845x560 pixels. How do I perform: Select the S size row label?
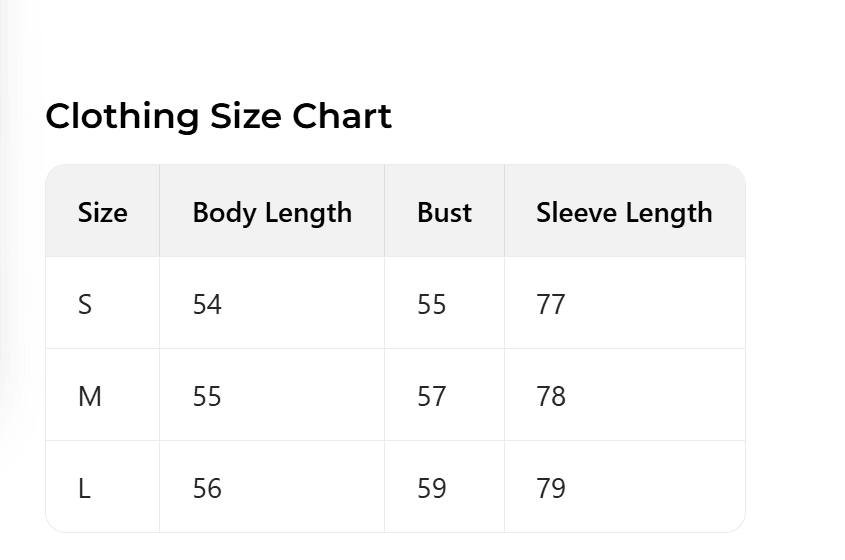85,304
